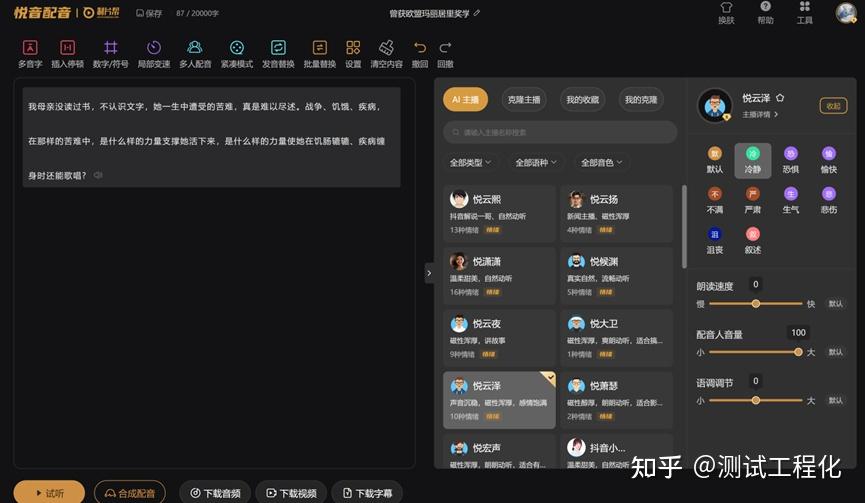The image size is (865, 503).
Task: Open the 设置 settings tool
Action: pyautogui.click(x=353, y=54)
